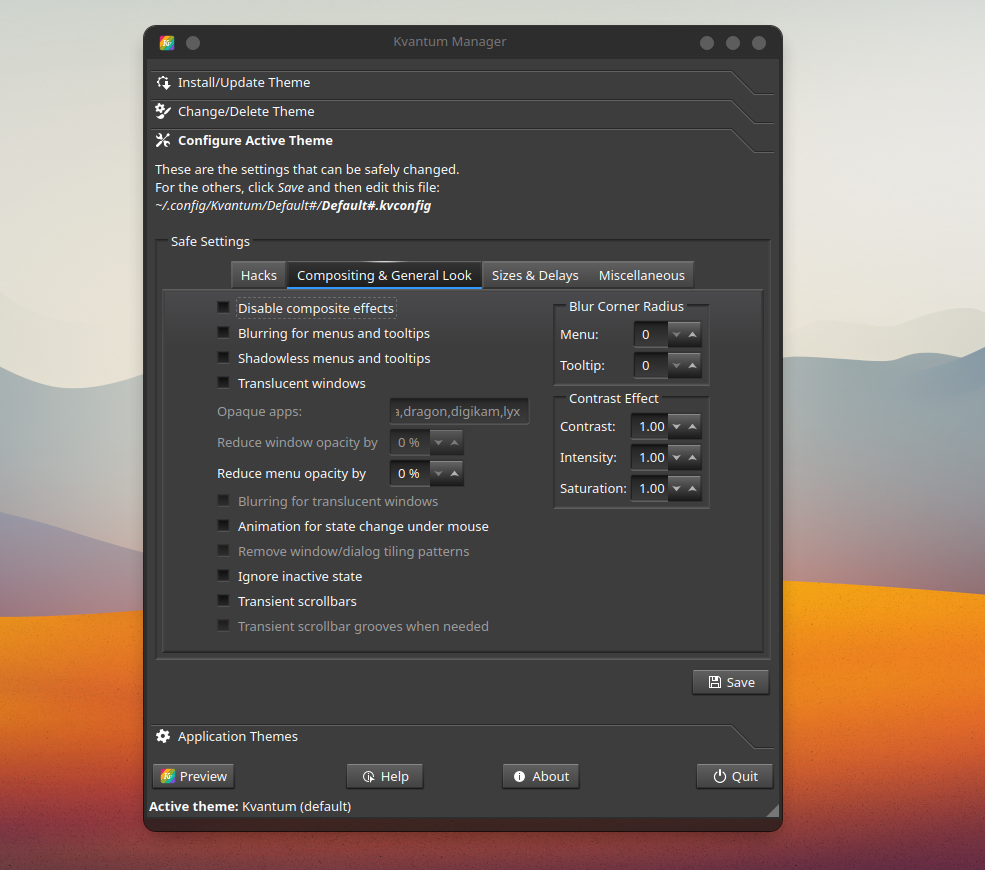The width and height of the screenshot is (985, 870).
Task: Click the Intensity value field
Action: 650,457
